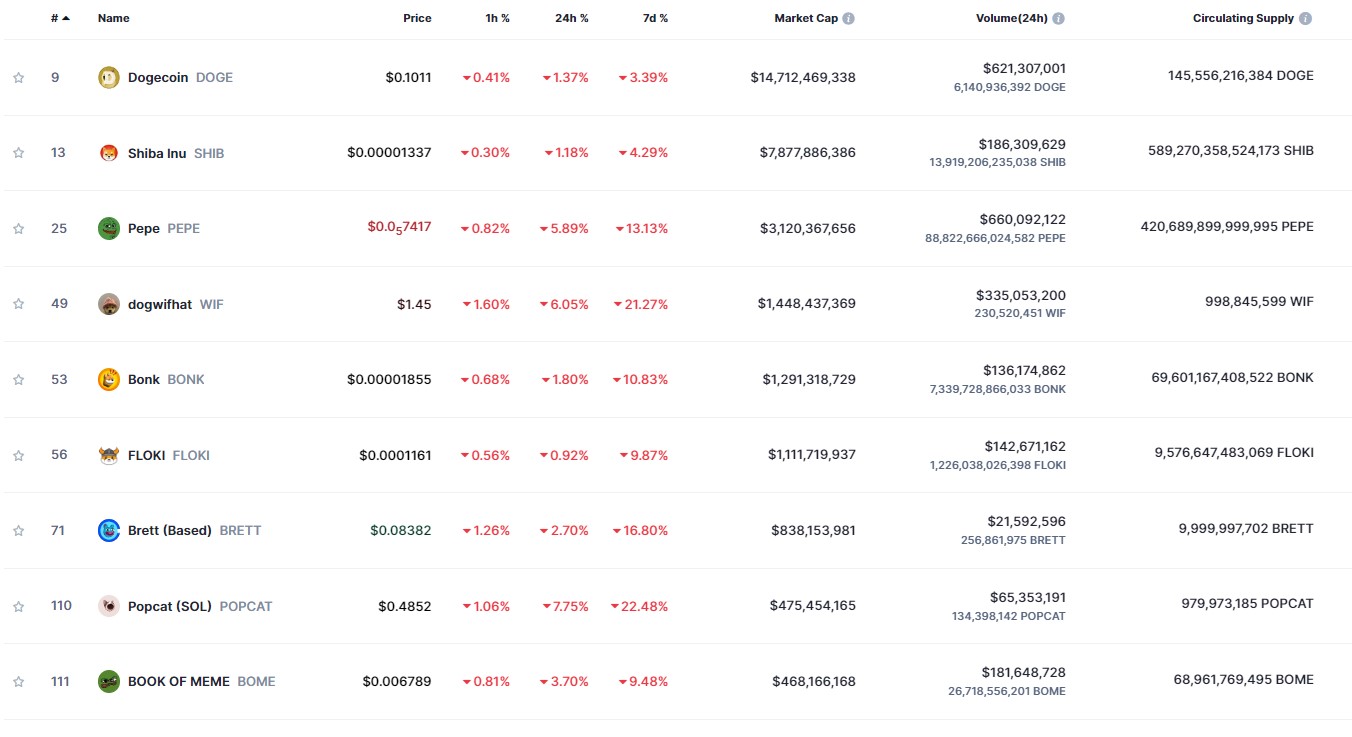Click the Circulating Supply info icon
Image resolution: width=1352 pixels, height=737 pixels.
(1305, 18)
